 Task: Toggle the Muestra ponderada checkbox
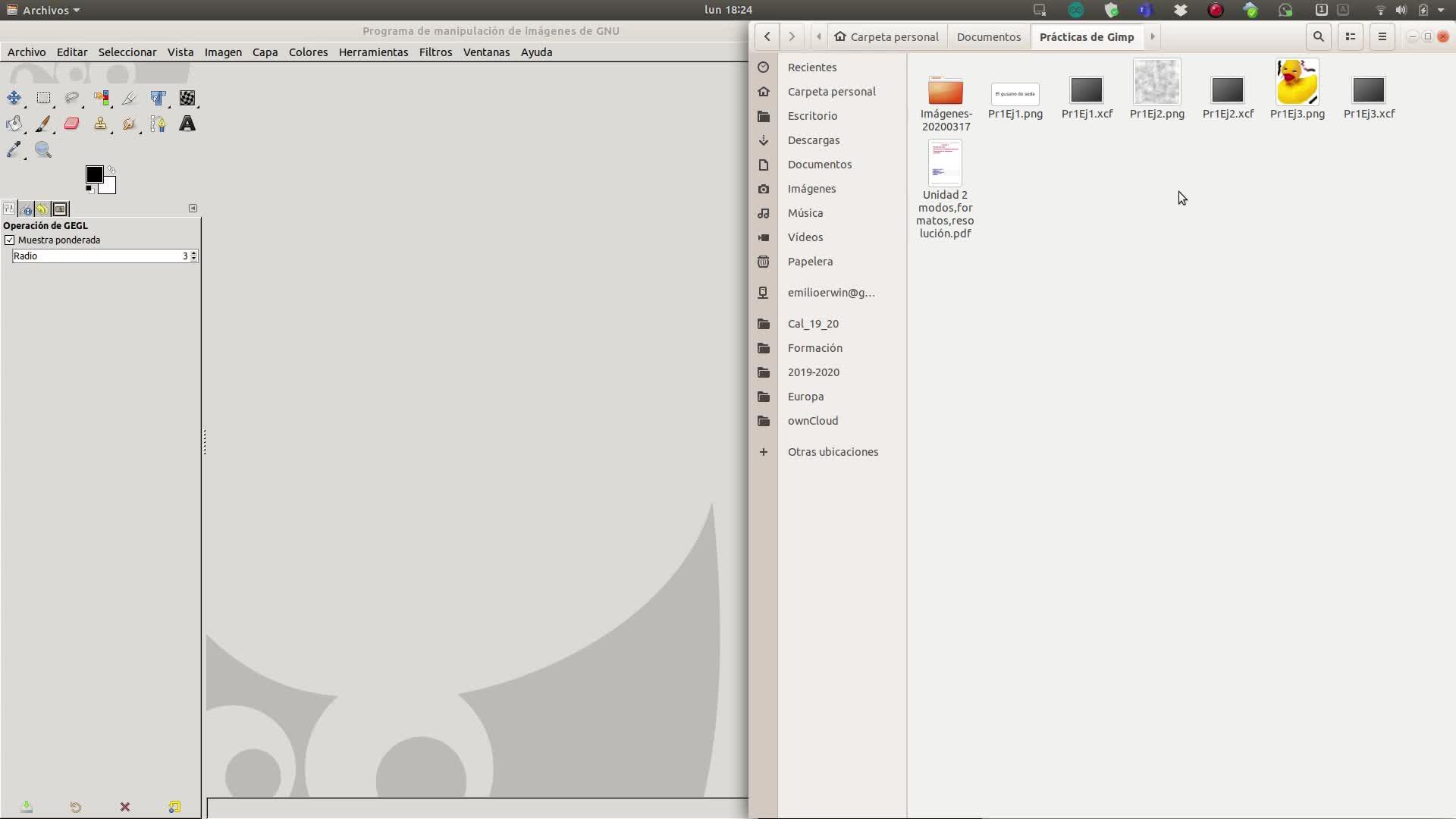point(10,240)
